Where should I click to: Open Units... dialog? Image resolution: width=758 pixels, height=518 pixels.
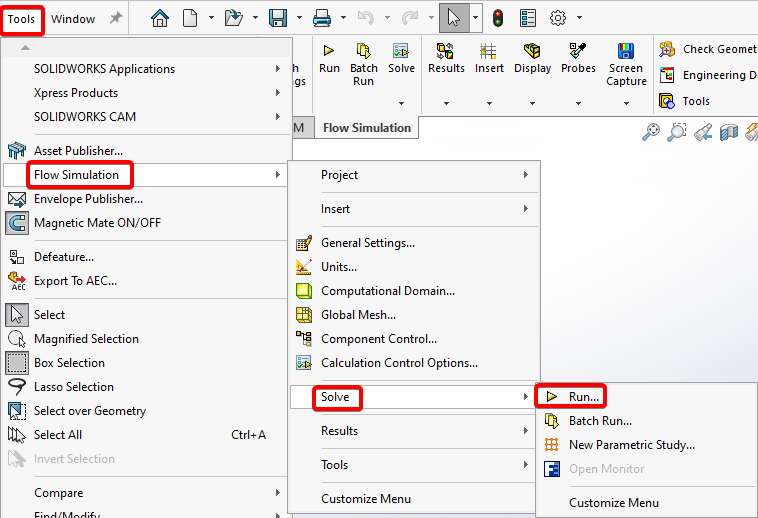point(414,267)
